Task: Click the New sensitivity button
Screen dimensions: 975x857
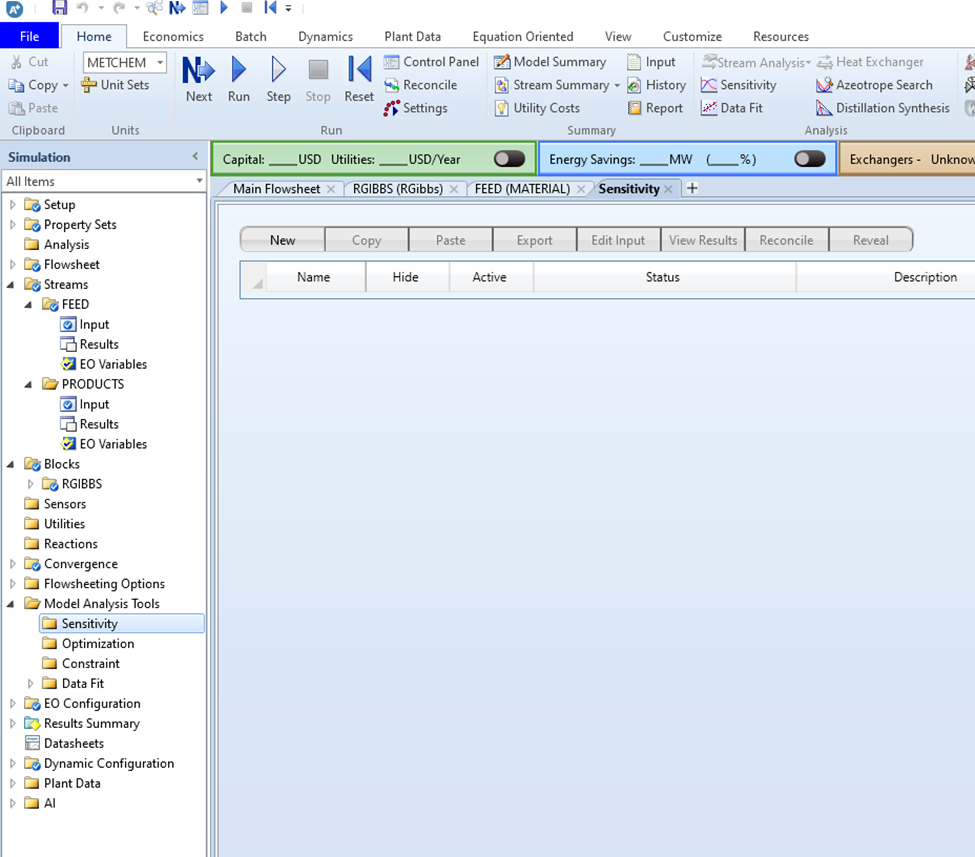Action: click(282, 240)
